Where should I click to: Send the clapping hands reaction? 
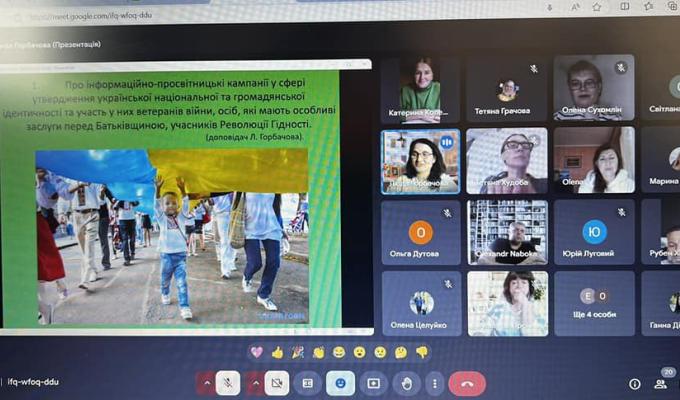point(319,352)
